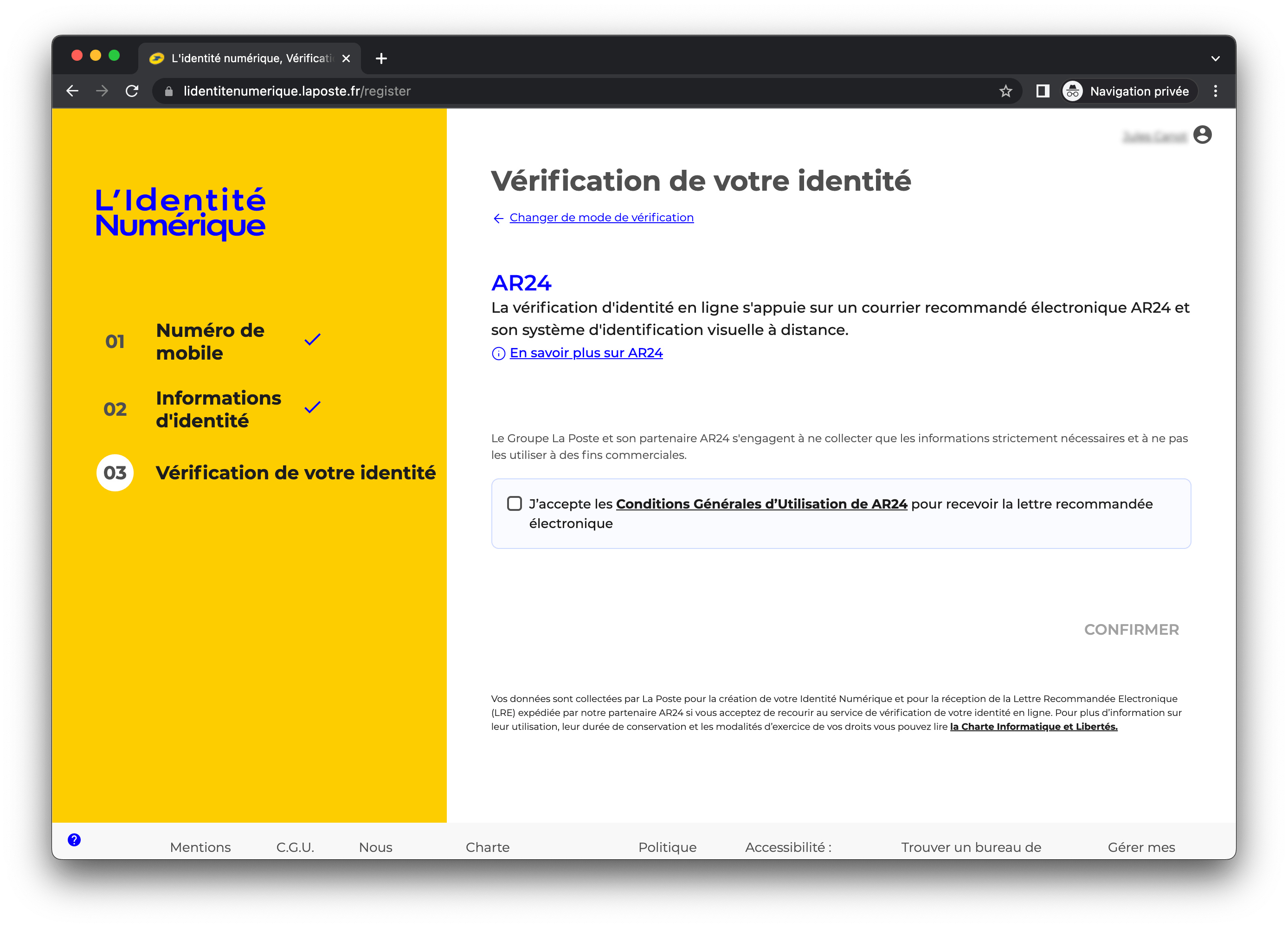This screenshot has width=1288, height=928.
Task: Select step 03 Vérification de votre identité
Action: point(266,472)
